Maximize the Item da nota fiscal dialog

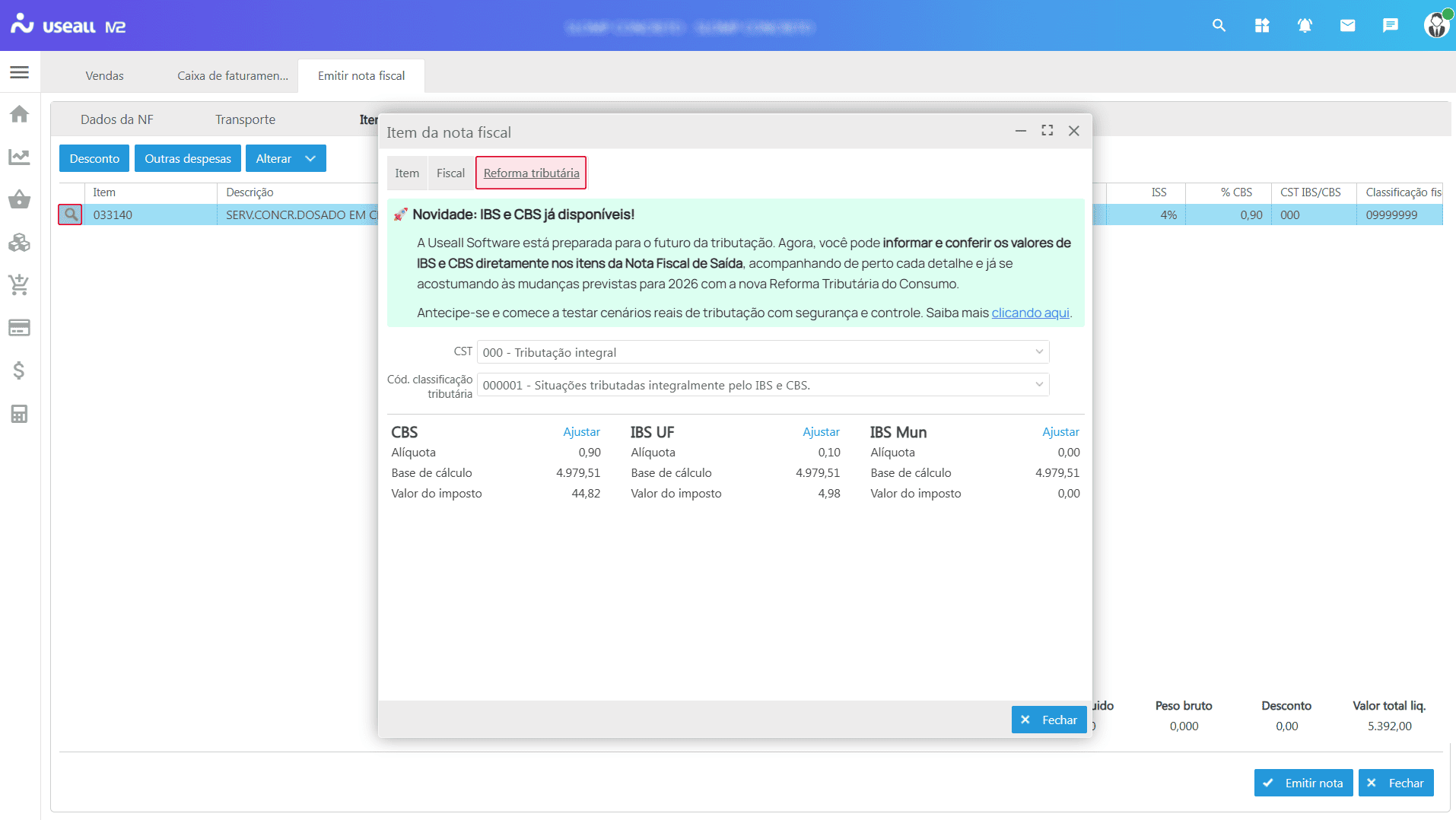[1047, 131]
